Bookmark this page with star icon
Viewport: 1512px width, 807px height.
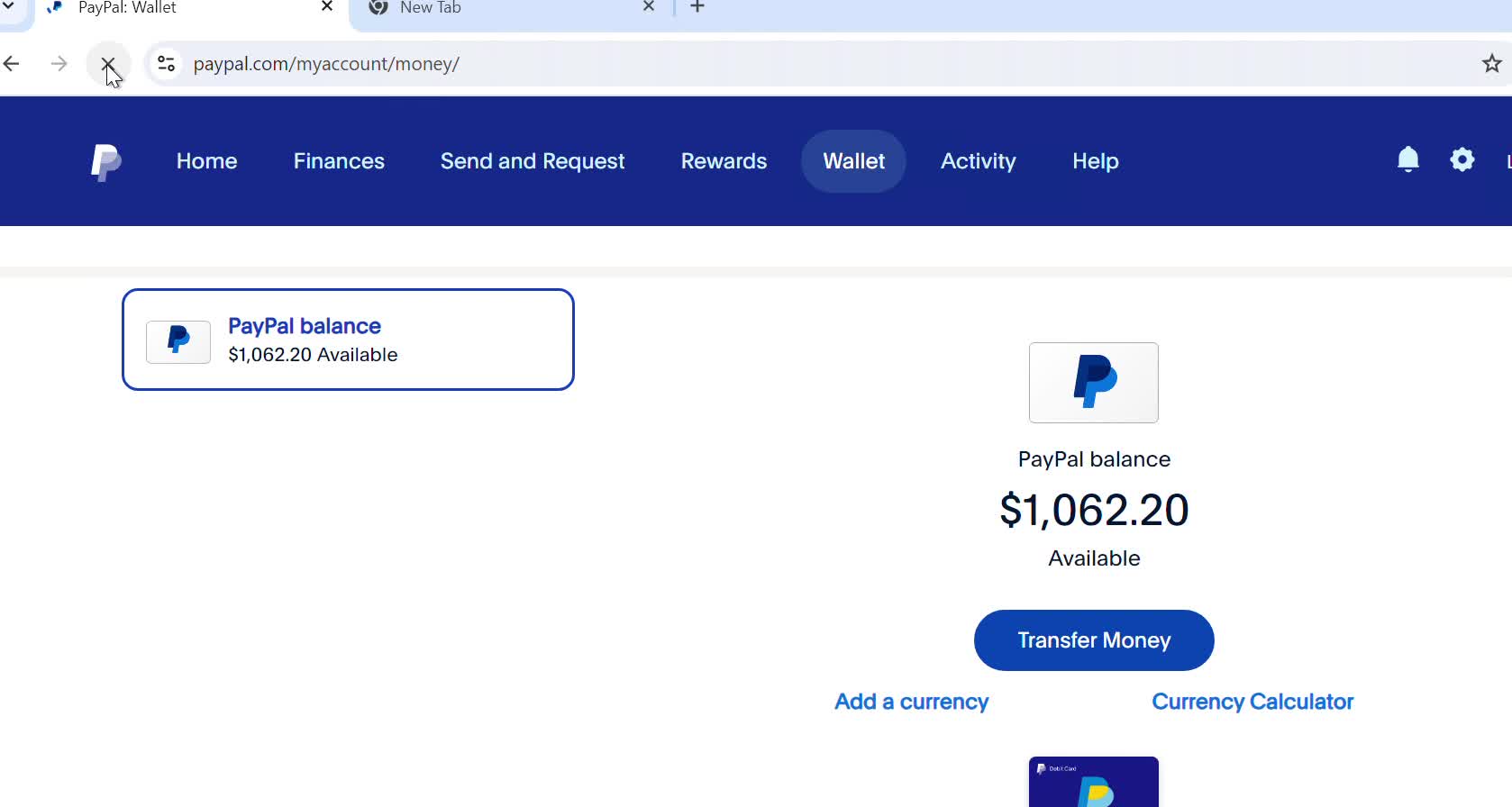tap(1491, 64)
